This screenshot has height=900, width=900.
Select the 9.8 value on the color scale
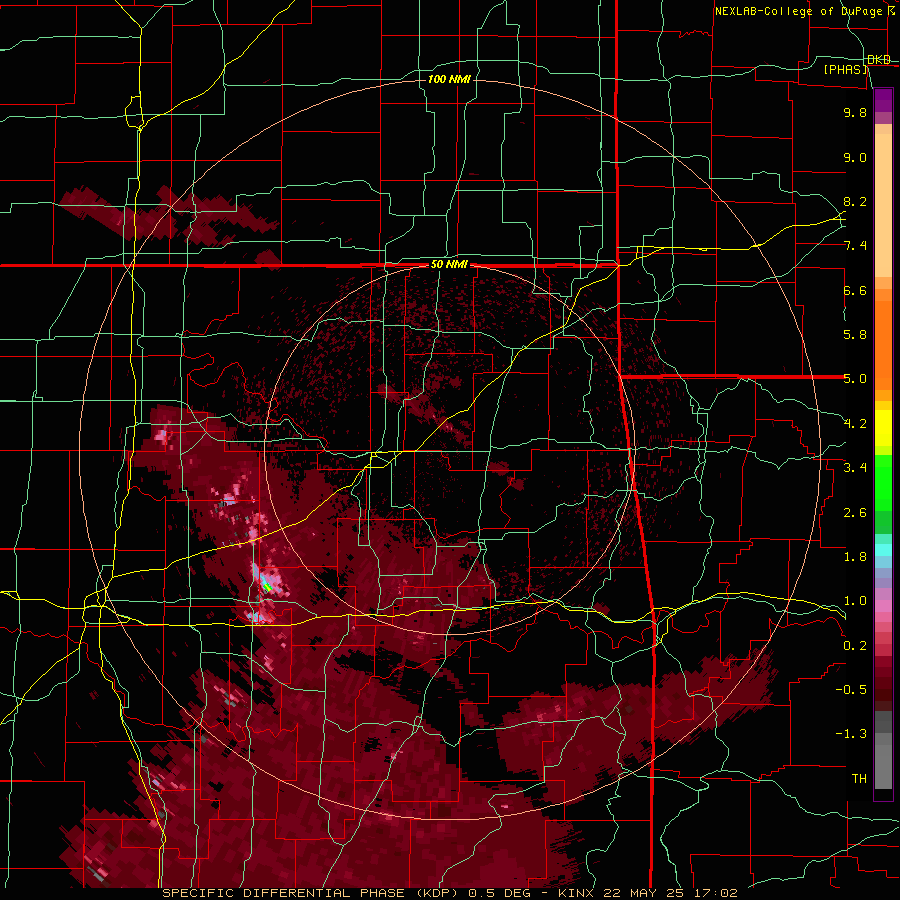[855, 112]
